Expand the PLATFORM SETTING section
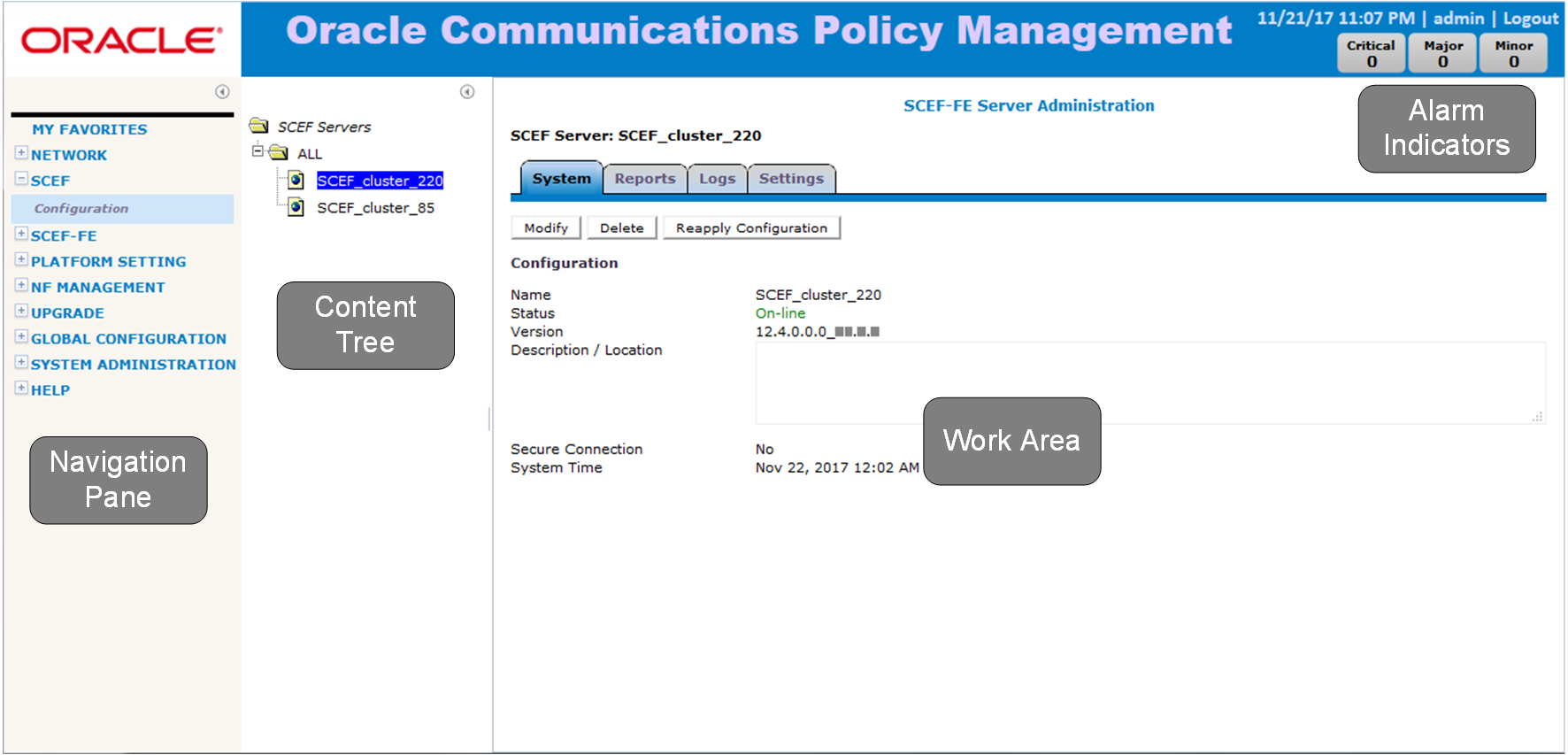 pyautogui.click(x=21, y=260)
